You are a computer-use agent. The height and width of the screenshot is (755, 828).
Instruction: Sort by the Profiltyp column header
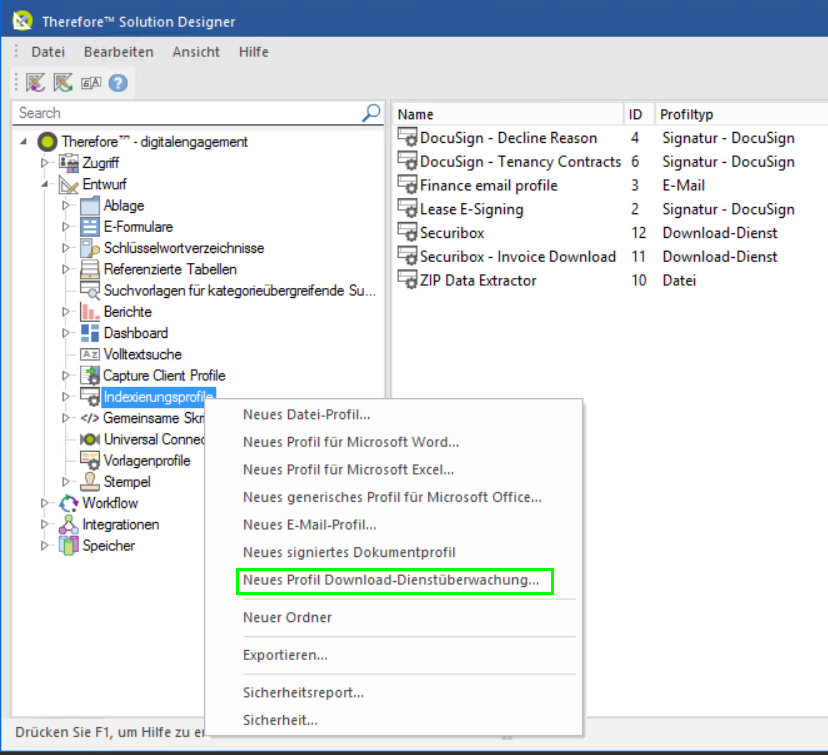coord(741,114)
